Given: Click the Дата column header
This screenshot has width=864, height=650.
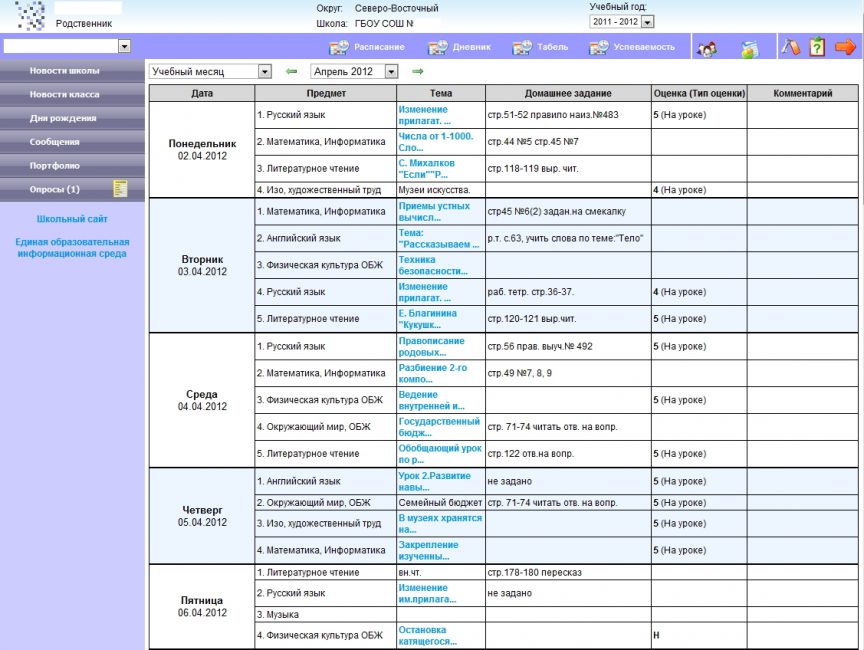Looking at the screenshot, I should [x=202, y=93].
